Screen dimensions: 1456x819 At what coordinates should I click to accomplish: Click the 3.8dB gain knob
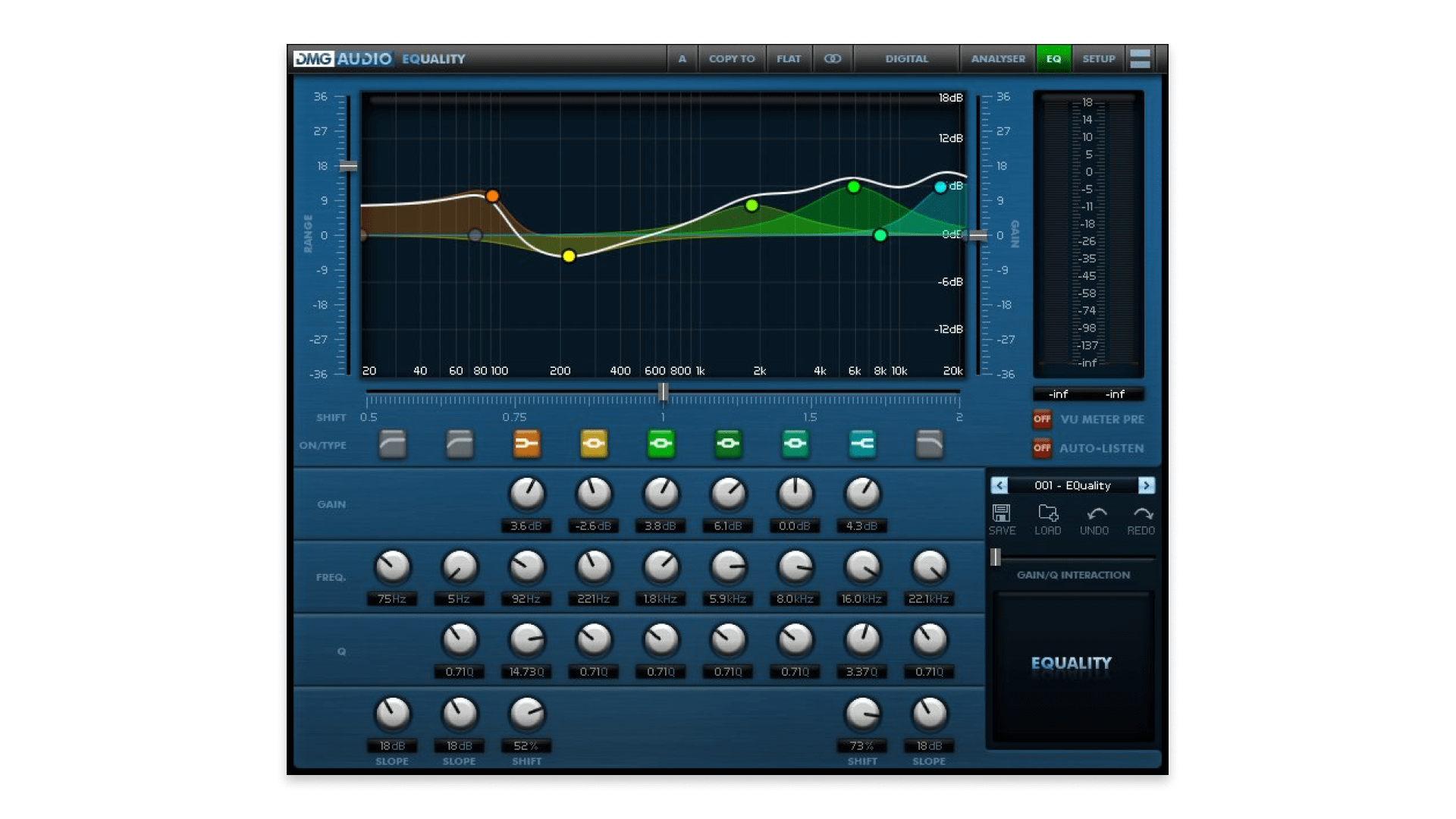(x=661, y=494)
